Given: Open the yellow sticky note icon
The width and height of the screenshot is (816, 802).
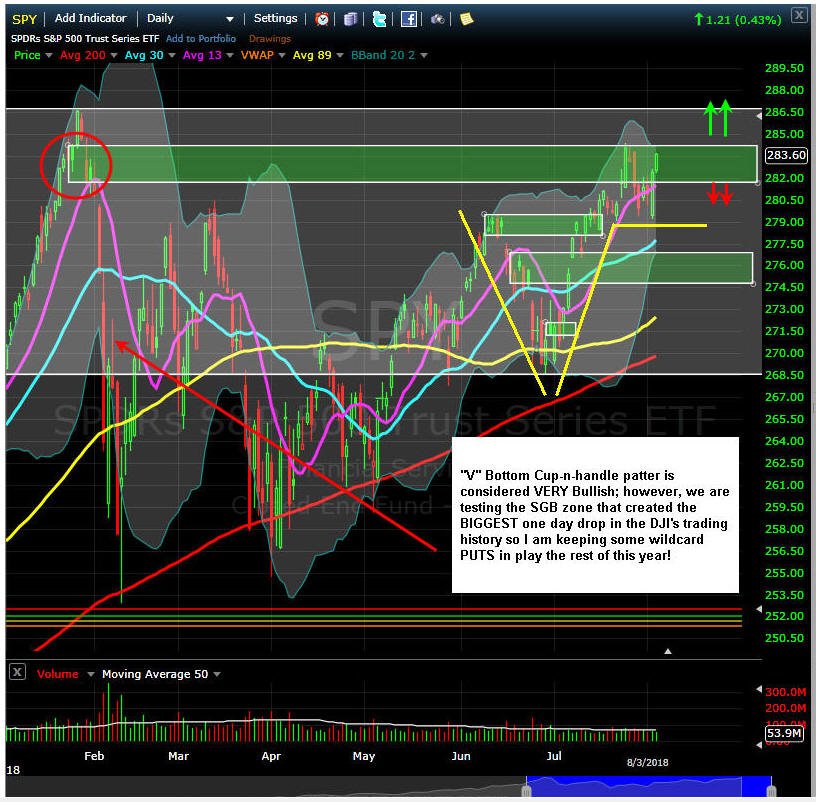Looking at the screenshot, I should tap(466, 19).
